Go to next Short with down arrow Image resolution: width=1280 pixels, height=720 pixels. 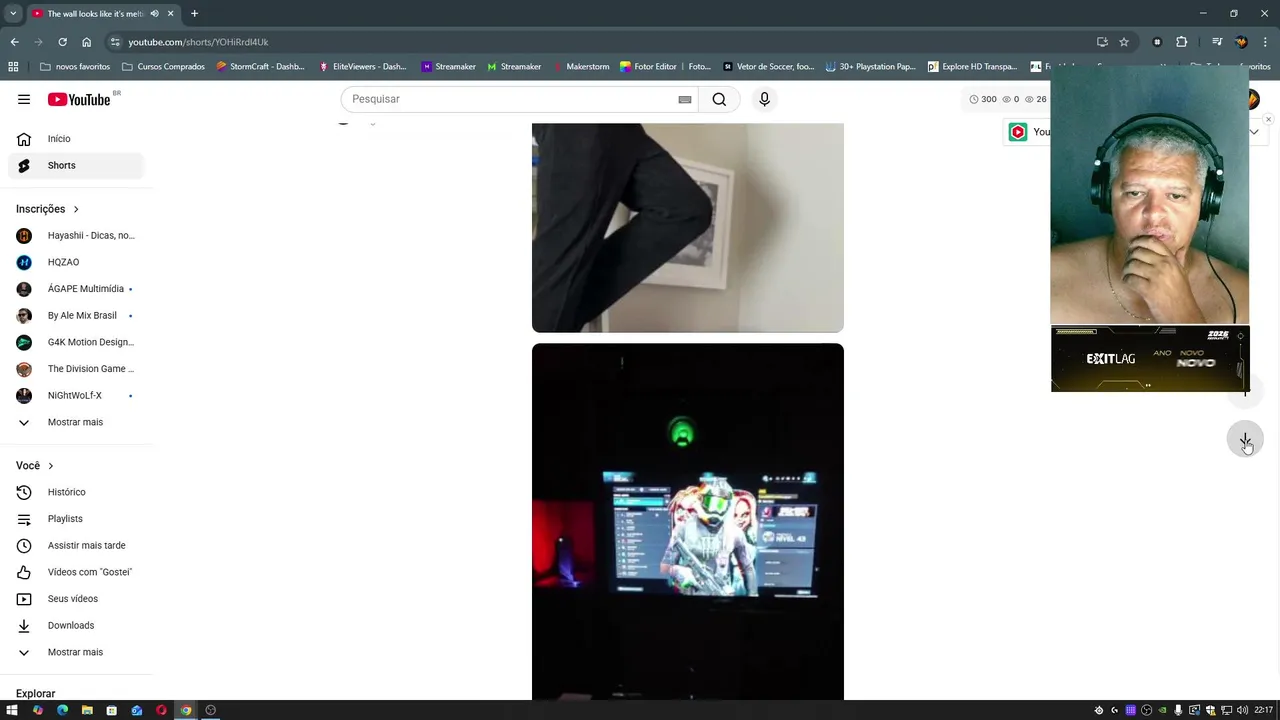pos(1245,440)
